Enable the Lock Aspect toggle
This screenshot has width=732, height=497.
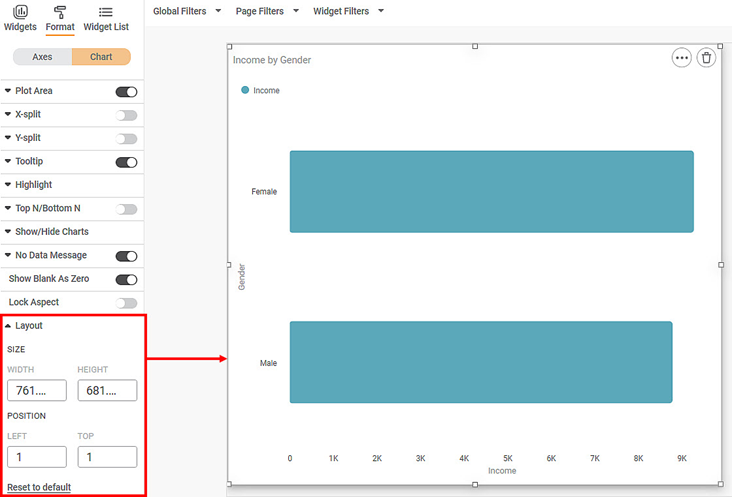point(126,303)
